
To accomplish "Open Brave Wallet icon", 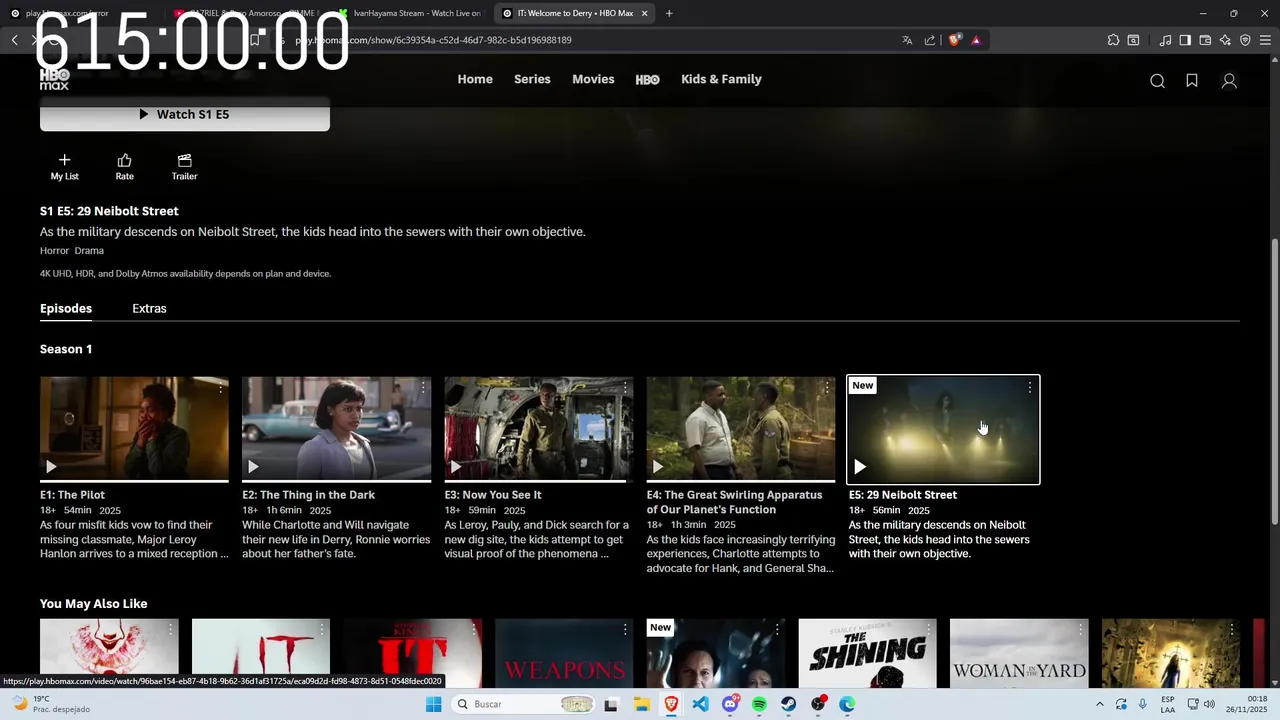I will tap(1205, 40).
